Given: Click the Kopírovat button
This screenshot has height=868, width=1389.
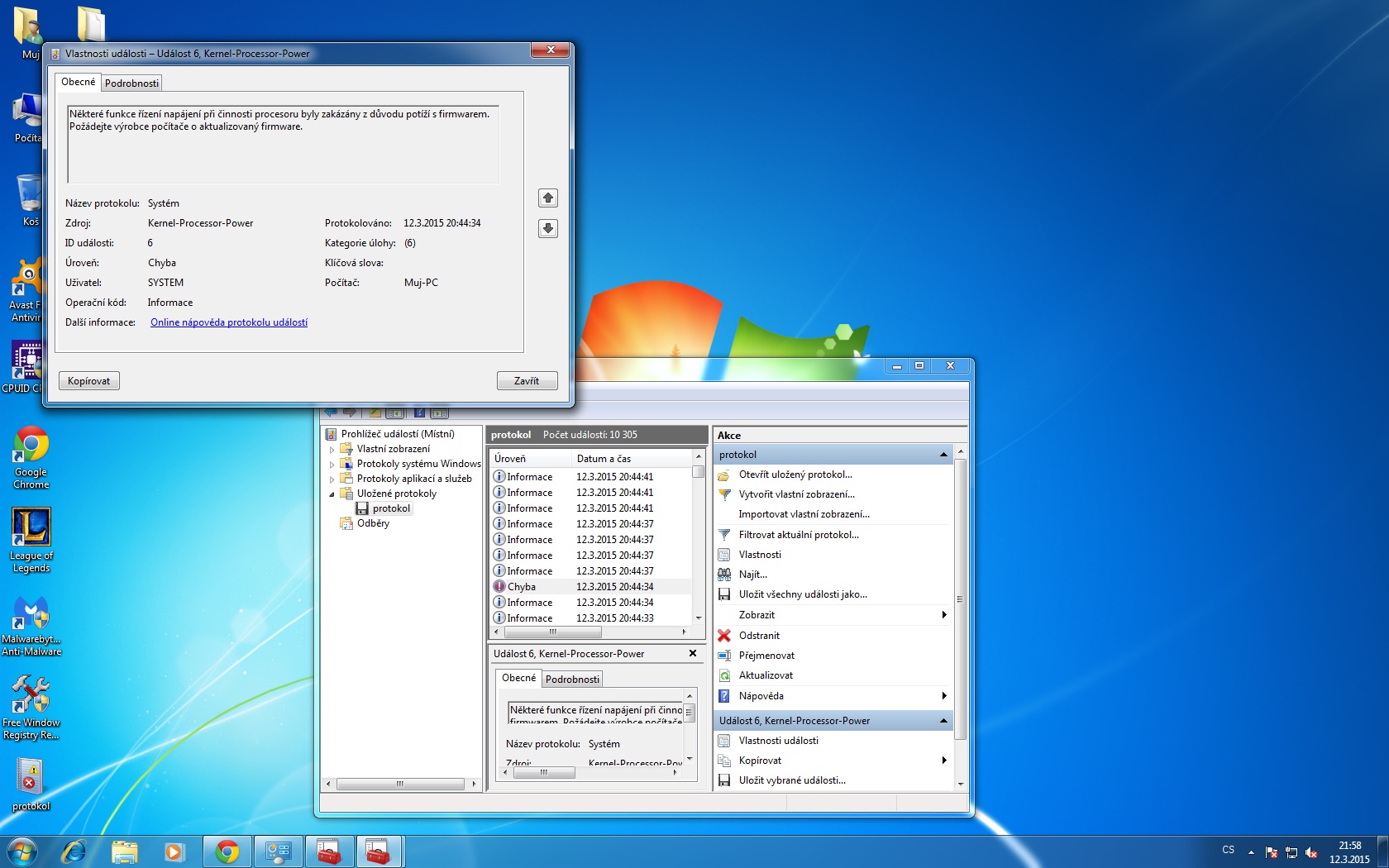Looking at the screenshot, I should coord(88,381).
